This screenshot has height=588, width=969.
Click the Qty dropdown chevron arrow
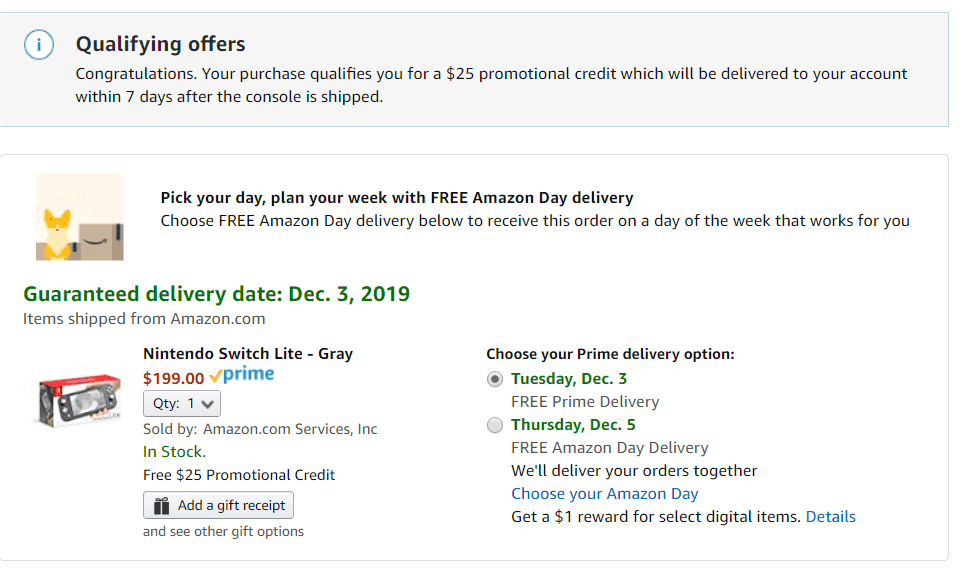pyautogui.click(x=208, y=404)
